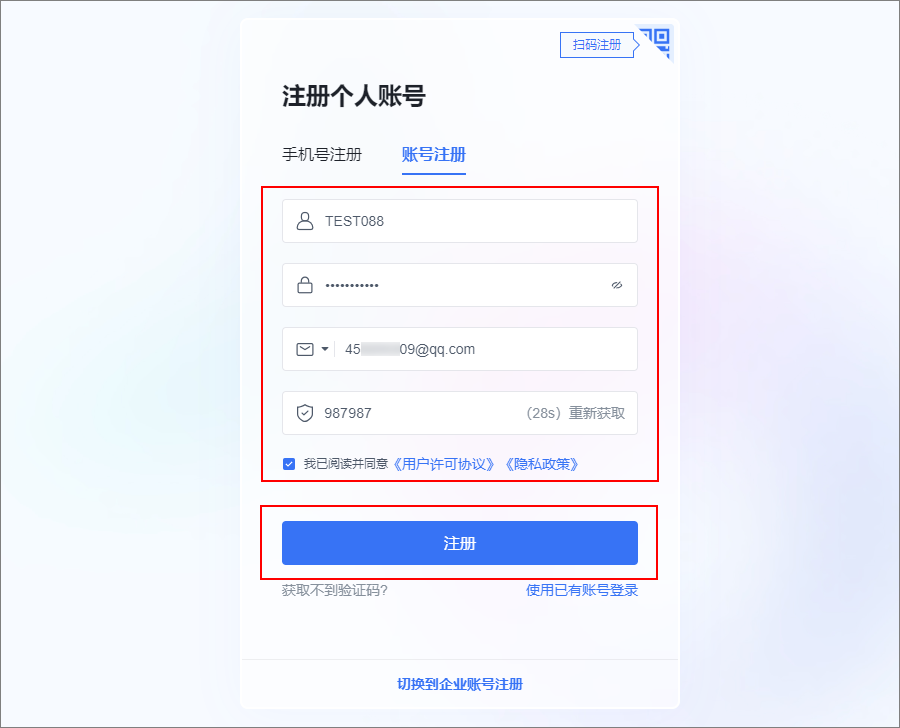Click the user profile icon in username field
The image size is (900, 728).
(305, 221)
